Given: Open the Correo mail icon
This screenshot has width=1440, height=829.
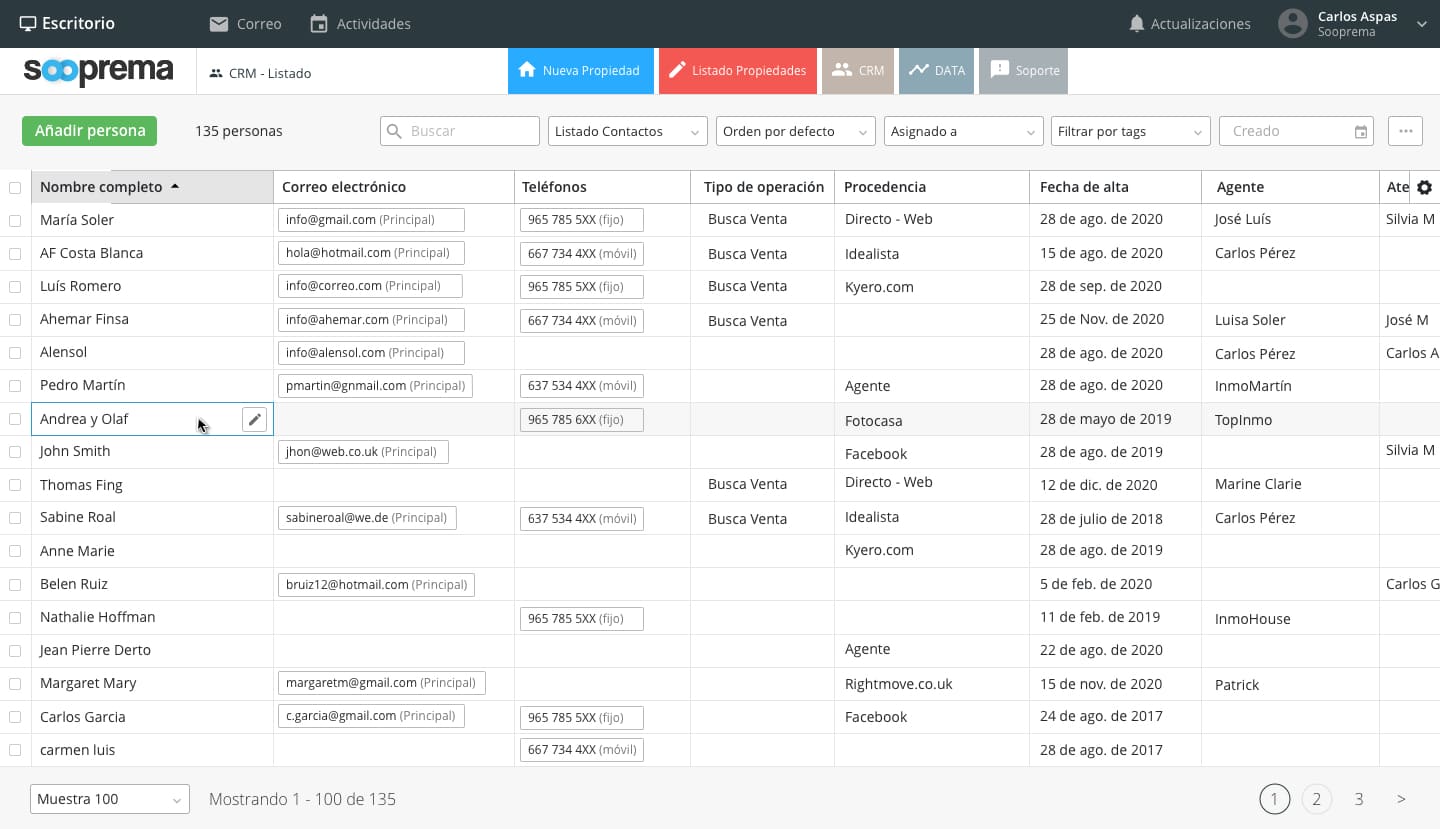Looking at the screenshot, I should tap(219, 24).
